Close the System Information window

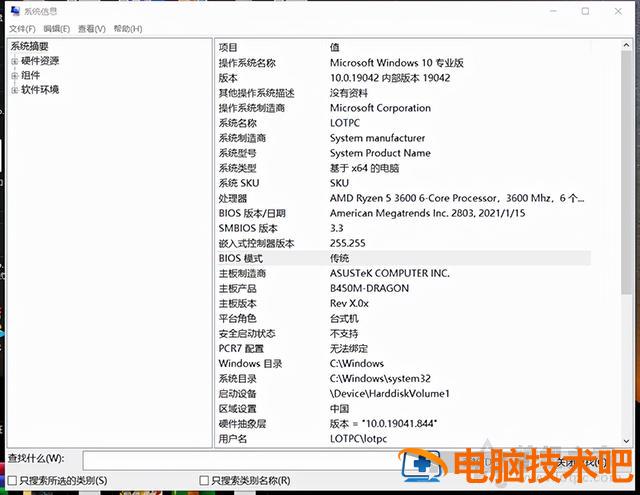pos(618,11)
